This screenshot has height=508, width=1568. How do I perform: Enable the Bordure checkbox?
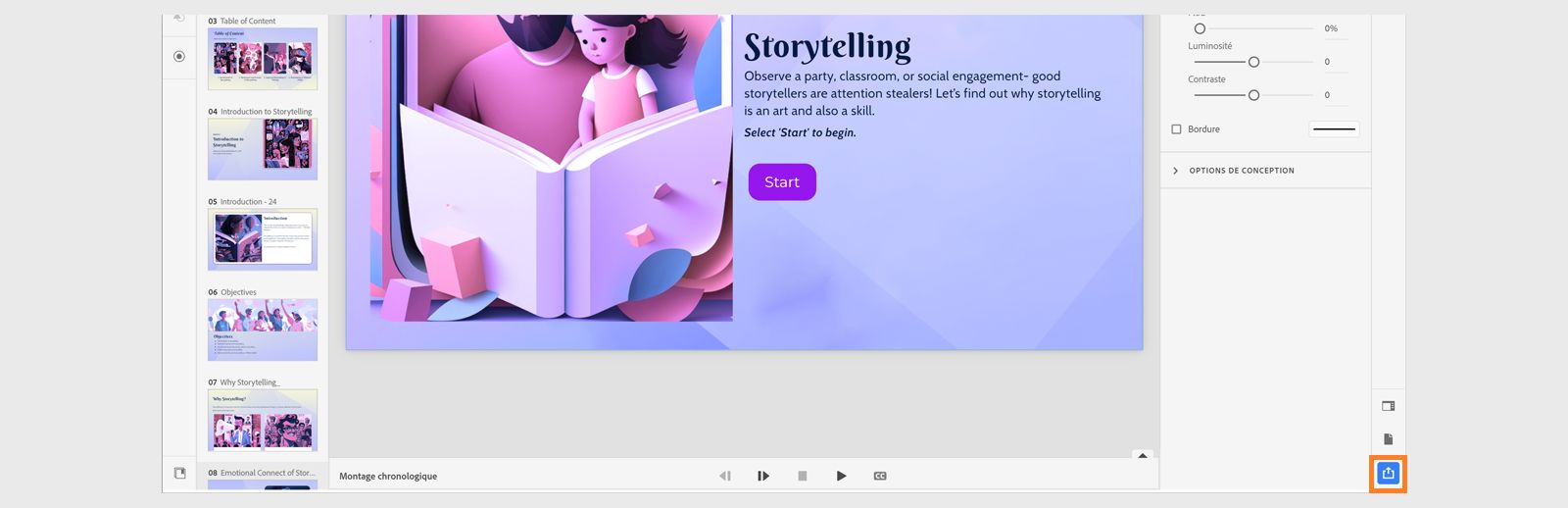(1177, 129)
